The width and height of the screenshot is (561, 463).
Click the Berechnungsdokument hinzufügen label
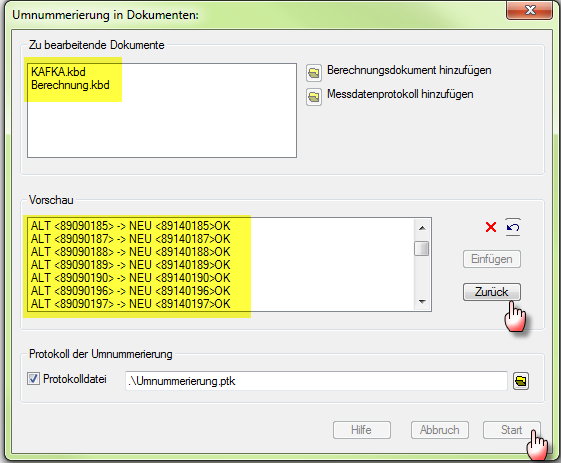tap(409, 70)
